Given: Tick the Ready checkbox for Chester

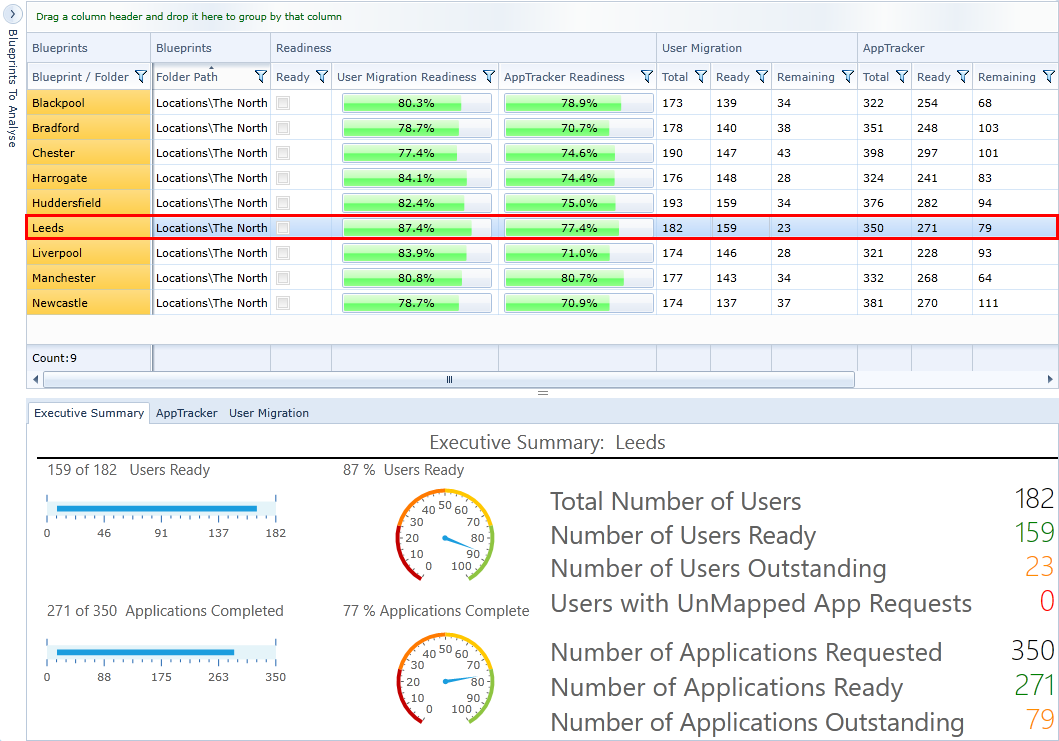Looking at the screenshot, I should point(283,153).
